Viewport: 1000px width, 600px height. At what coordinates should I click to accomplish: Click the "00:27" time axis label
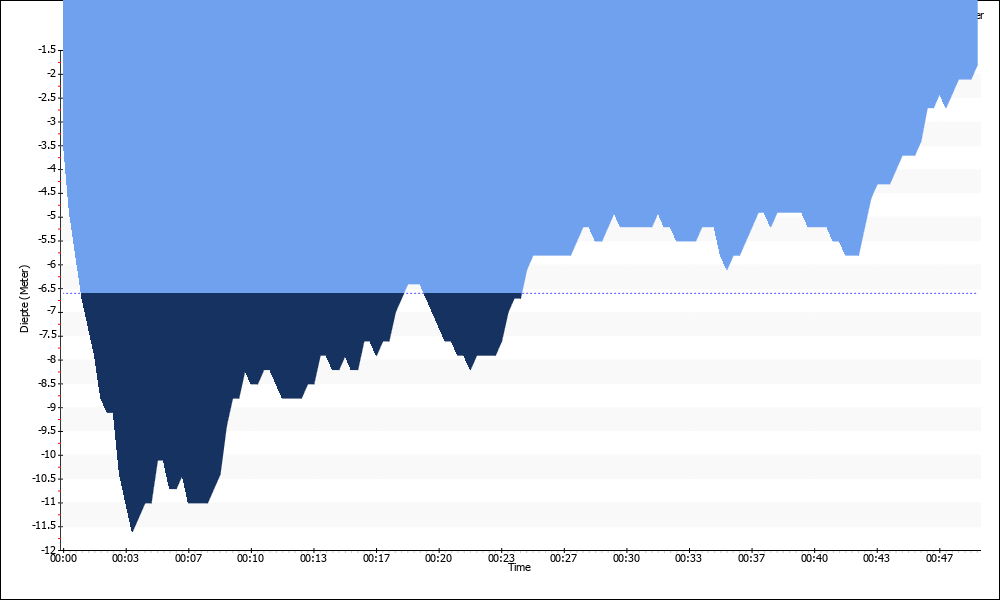click(563, 559)
